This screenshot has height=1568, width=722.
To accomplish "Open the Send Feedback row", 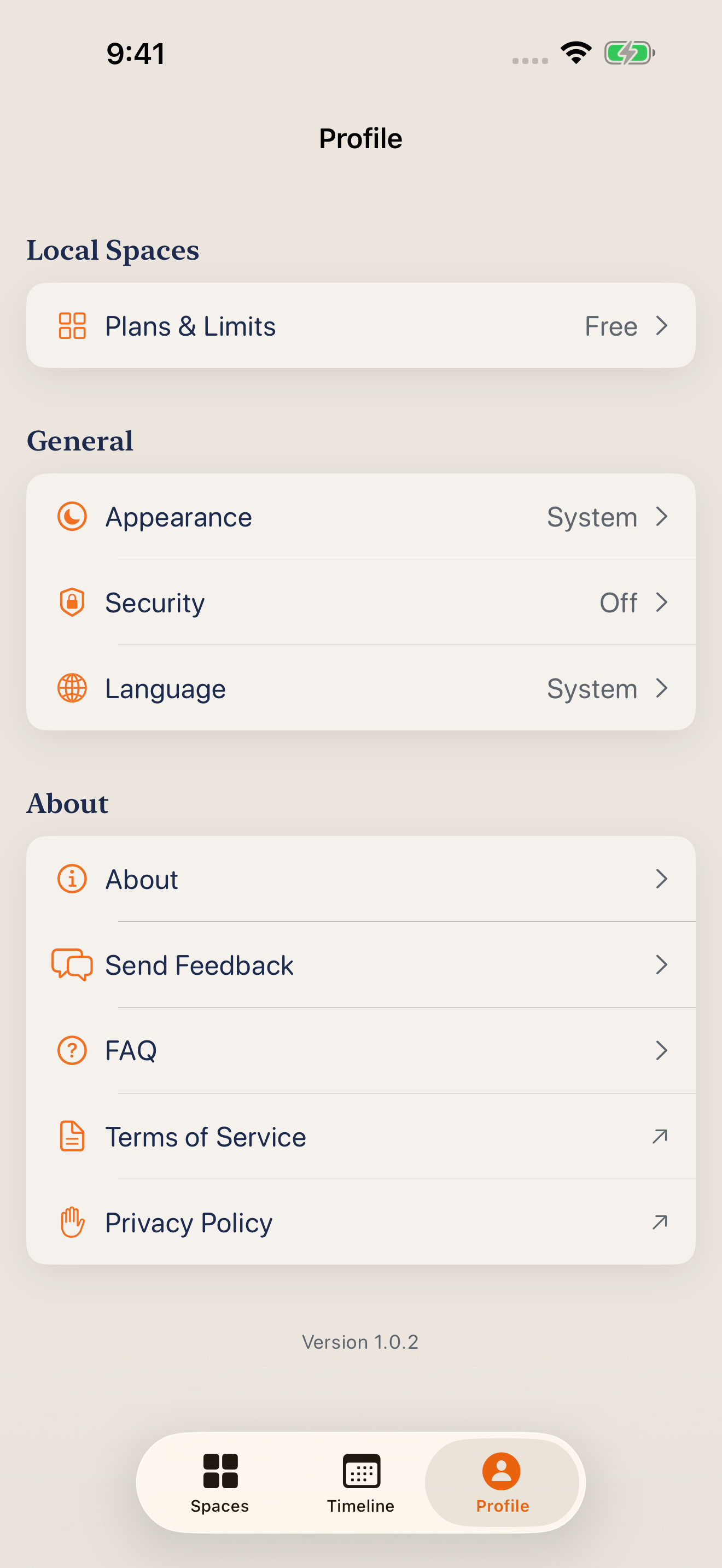I will [x=361, y=965].
